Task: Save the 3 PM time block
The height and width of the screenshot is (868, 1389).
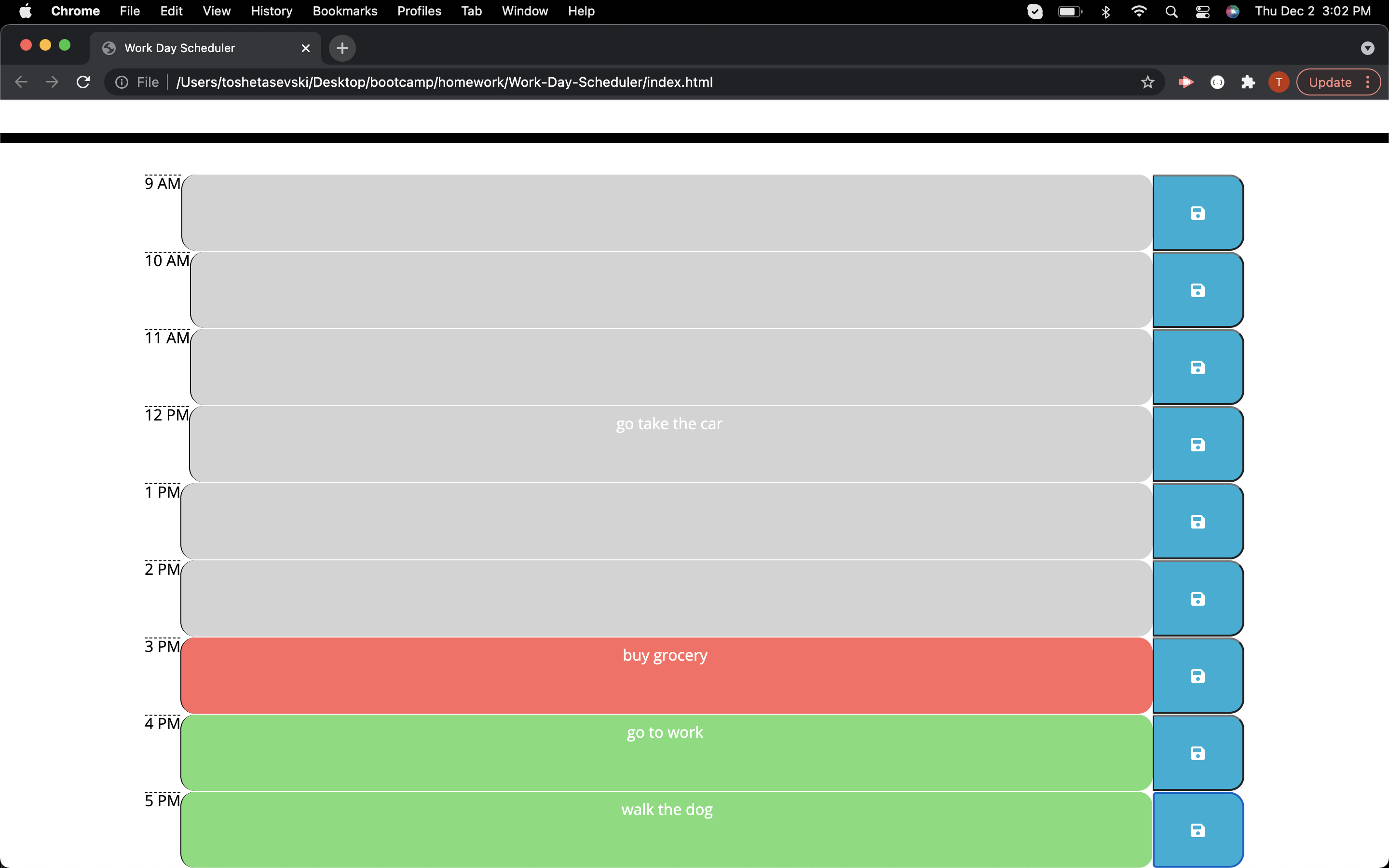Action: (1198, 676)
